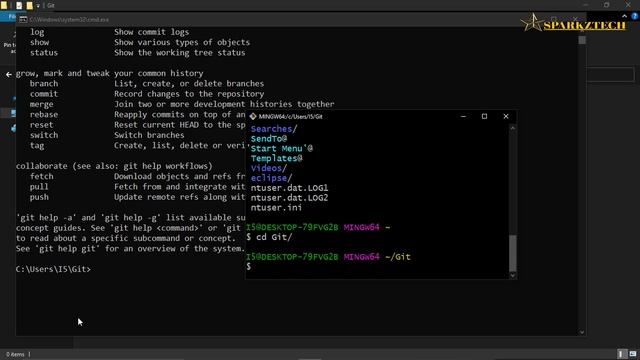Viewport: 640px width, 360px height.
Task: Click the 'Searches/' entry in Git Bash
Action: click(274, 129)
